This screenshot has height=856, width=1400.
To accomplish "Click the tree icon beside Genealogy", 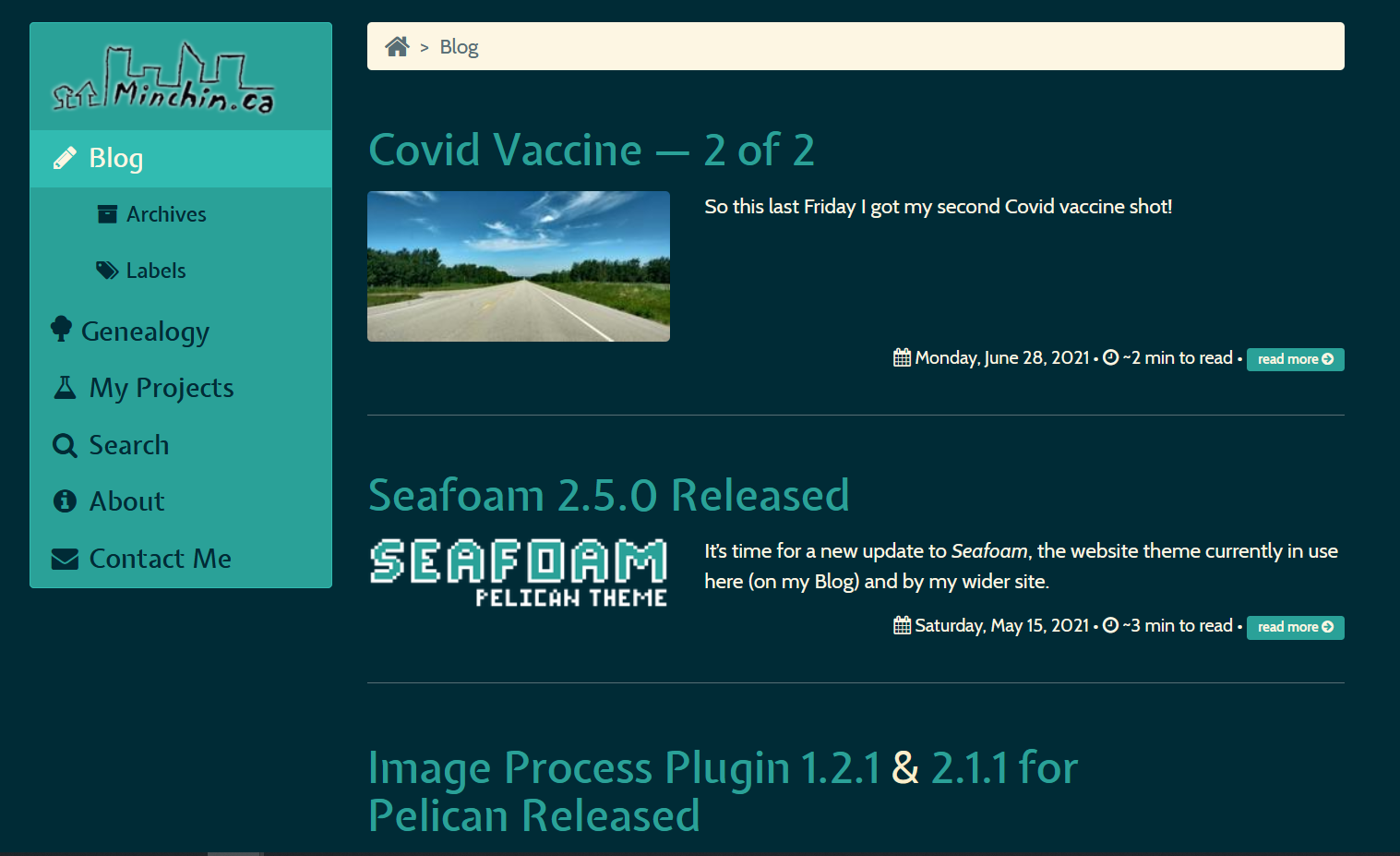I will 61,330.
